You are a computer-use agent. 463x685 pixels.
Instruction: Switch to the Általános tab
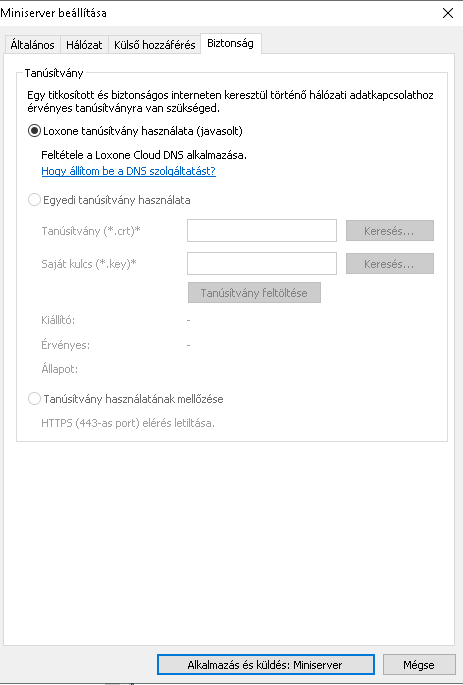pyautogui.click(x=32, y=45)
